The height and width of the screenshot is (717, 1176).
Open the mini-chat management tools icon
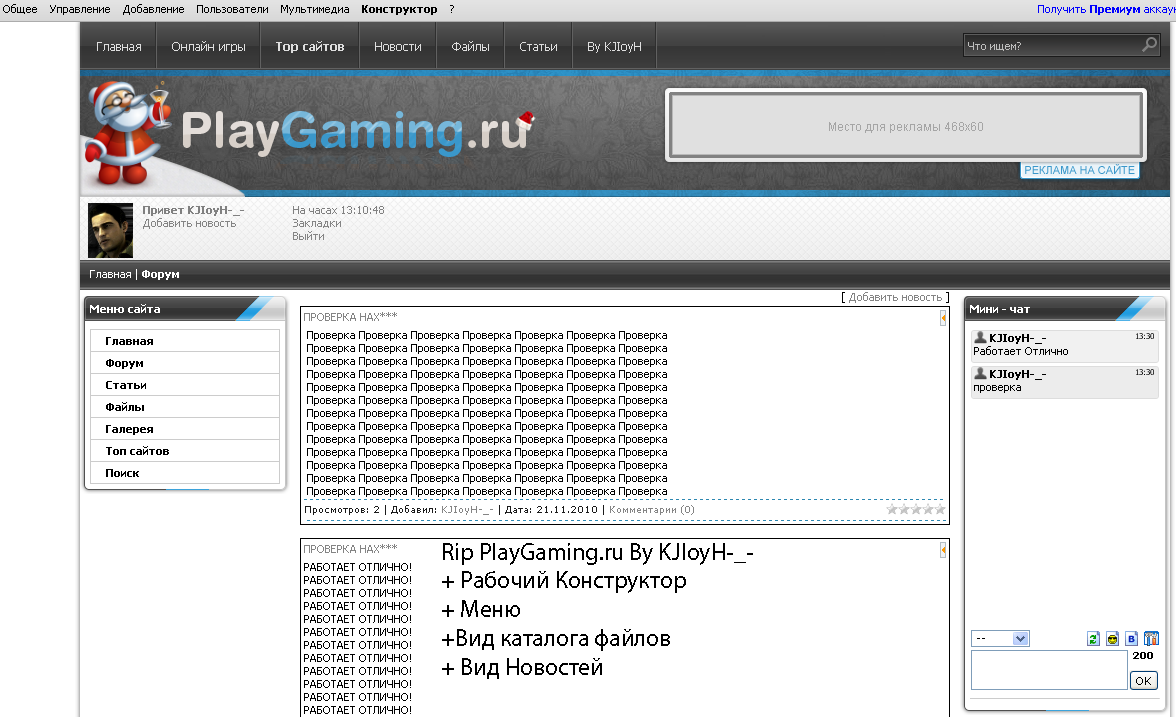coord(1151,638)
